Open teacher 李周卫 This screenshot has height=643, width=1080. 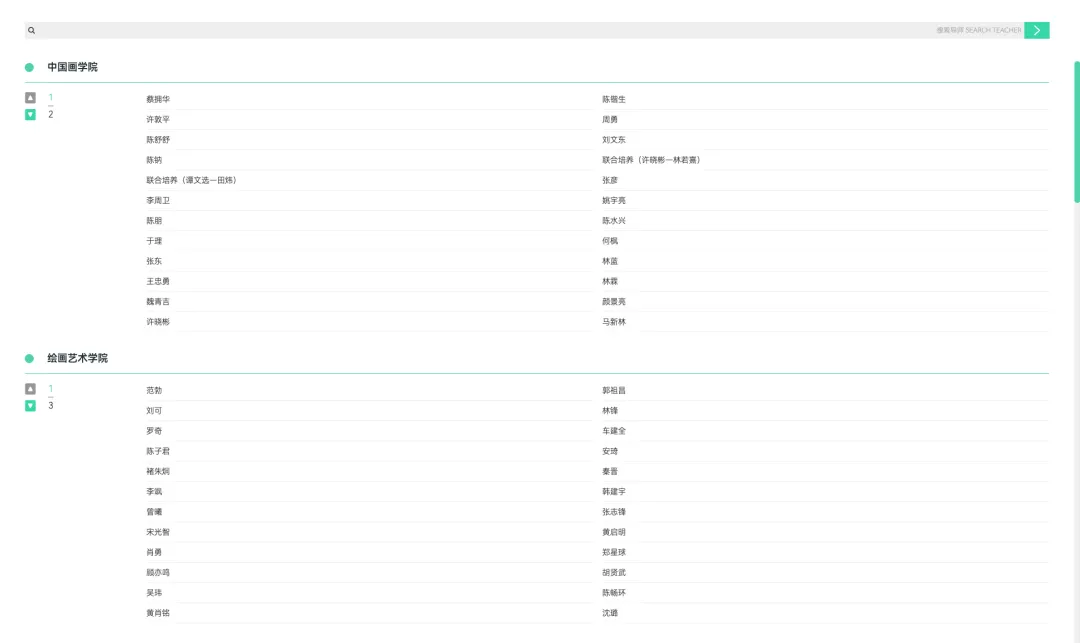click(x=158, y=200)
